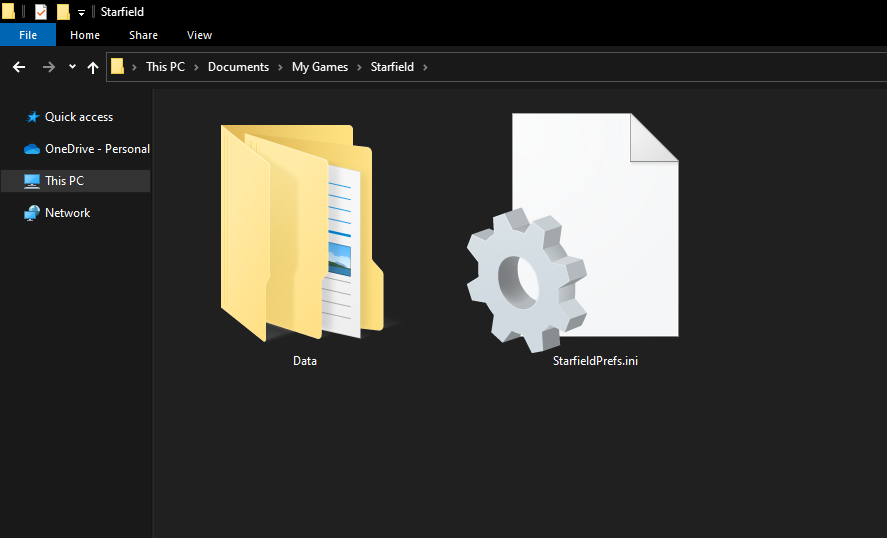The width and height of the screenshot is (887, 538).
Task: Open the File menu tab
Action: click(x=28, y=35)
